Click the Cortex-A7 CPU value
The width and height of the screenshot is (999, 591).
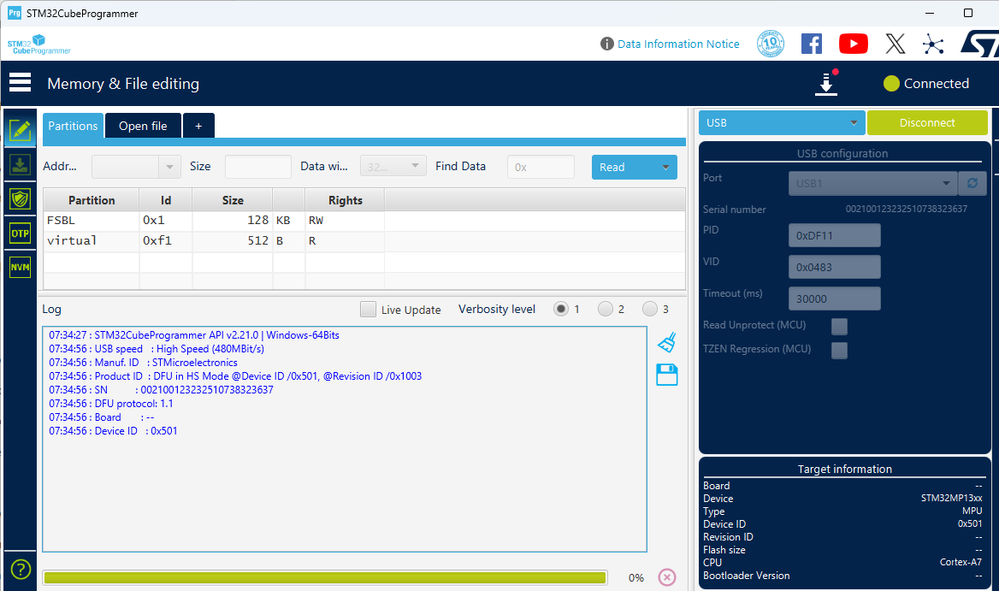point(960,562)
